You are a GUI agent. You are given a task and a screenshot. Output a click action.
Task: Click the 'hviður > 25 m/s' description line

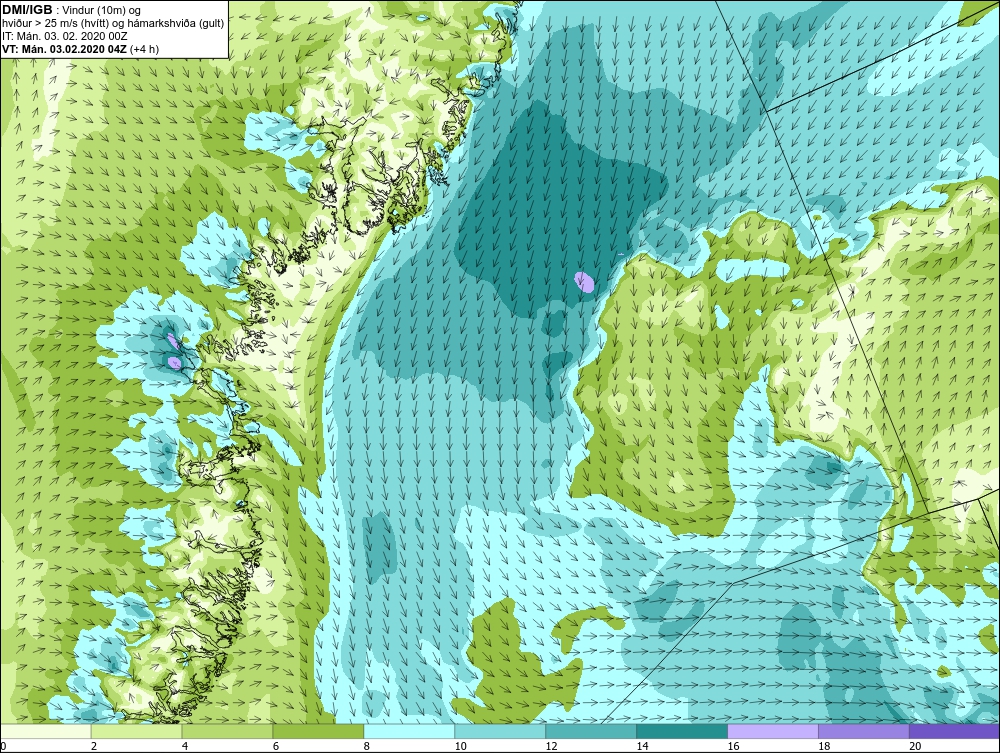point(113,24)
